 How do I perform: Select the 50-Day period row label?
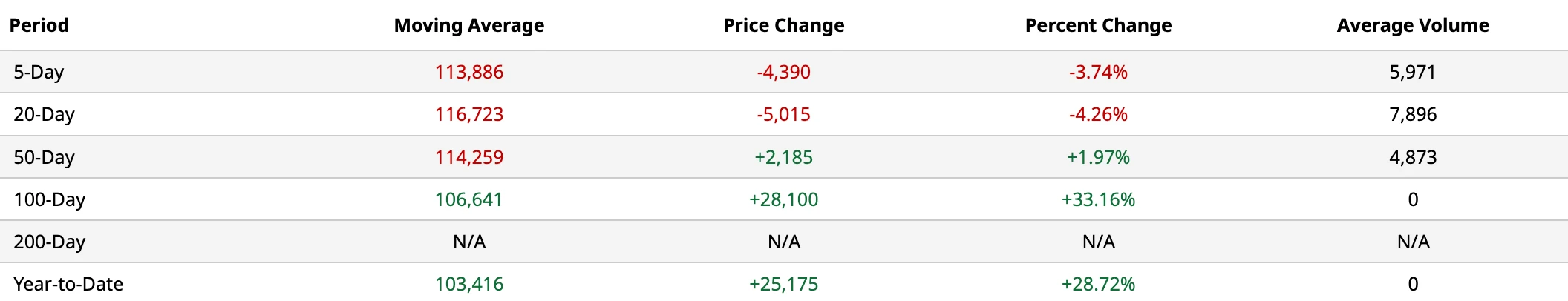[x=44, y=157]
